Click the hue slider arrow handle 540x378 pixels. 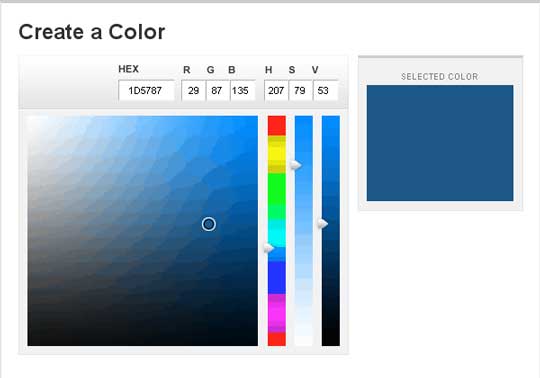coord(269,248)
